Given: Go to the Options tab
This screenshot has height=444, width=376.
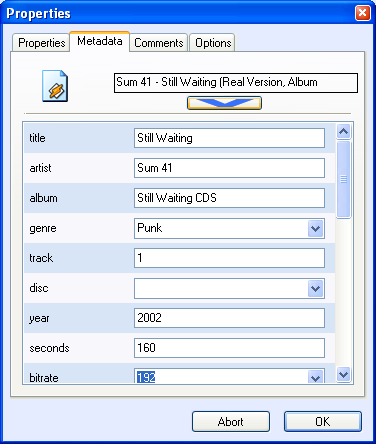Looking at the screenshot, I should click(213, 43).
